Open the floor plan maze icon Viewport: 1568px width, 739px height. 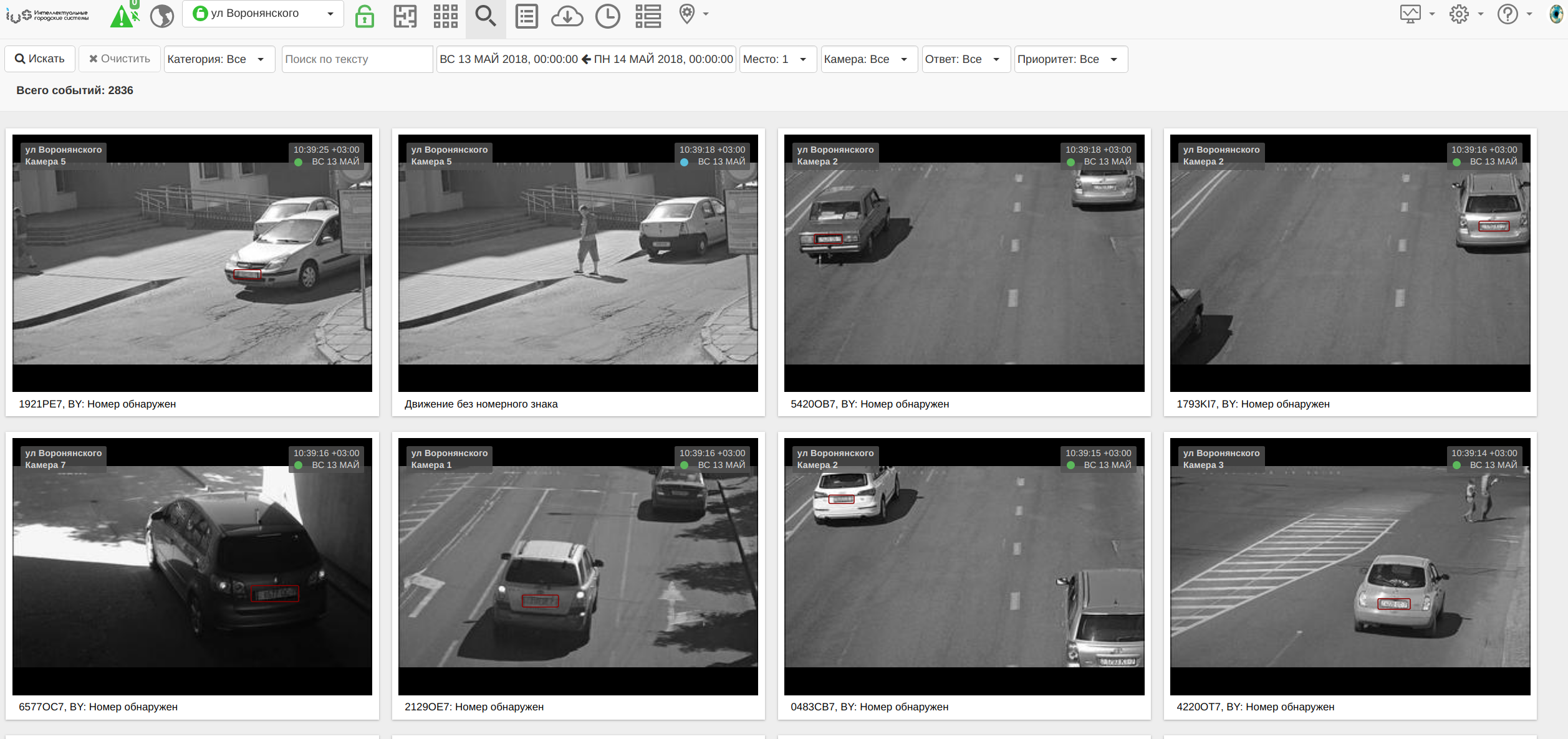point(405,16)
